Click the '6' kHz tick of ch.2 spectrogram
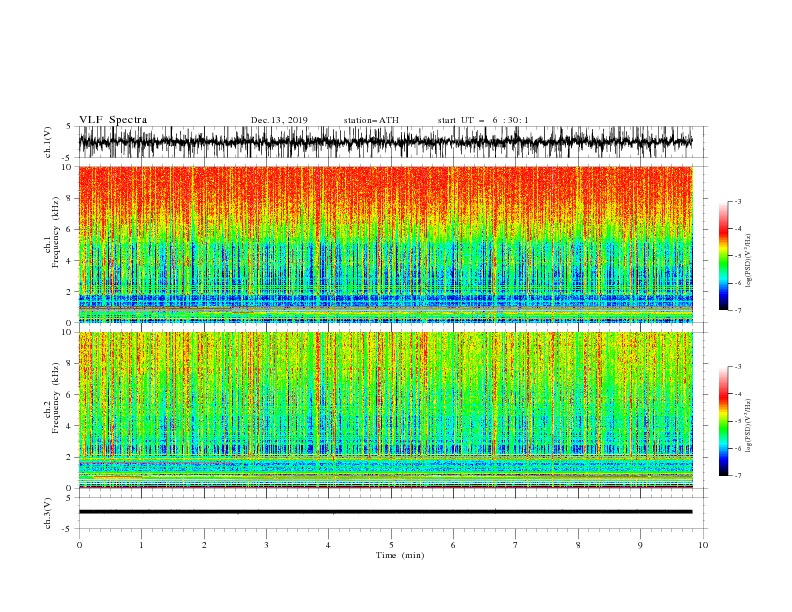This screenshot has height=612, width=792. coord(69,395)
